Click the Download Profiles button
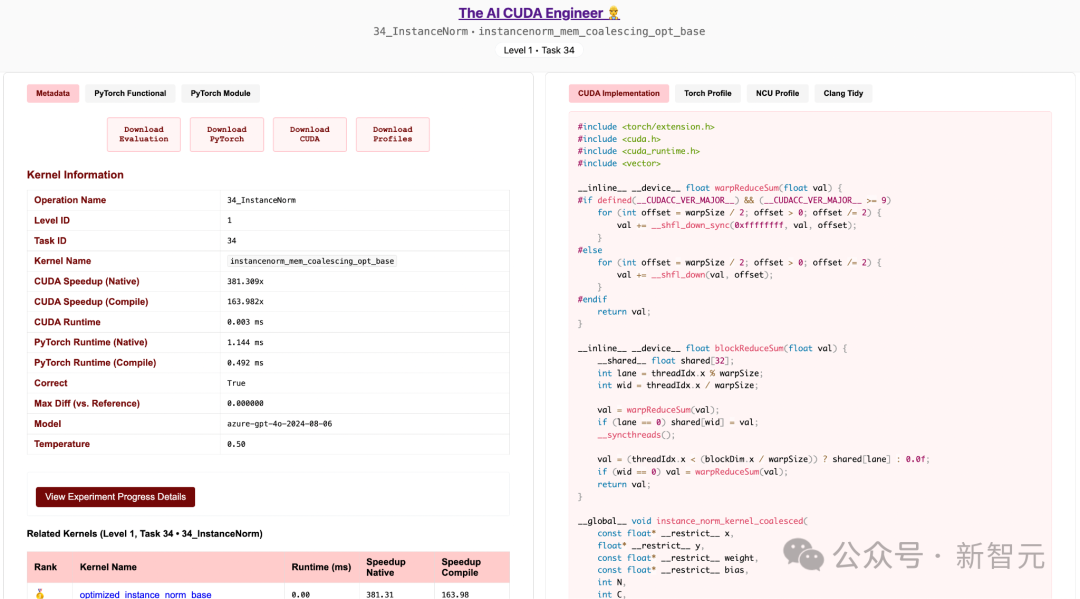This screenshot has height=599, width=1080. (x=393, y=134)
